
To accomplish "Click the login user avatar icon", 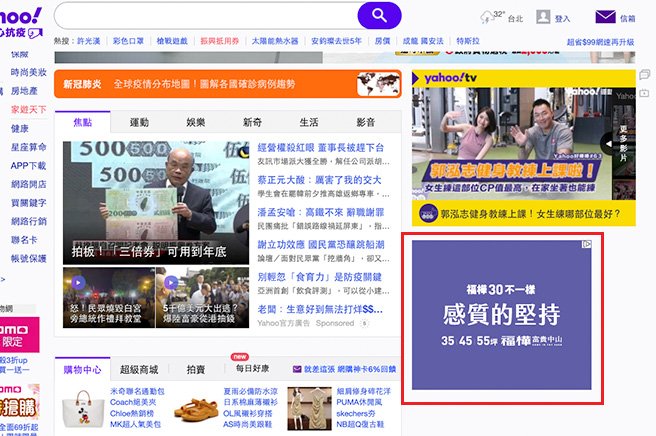I will point(543,17).
